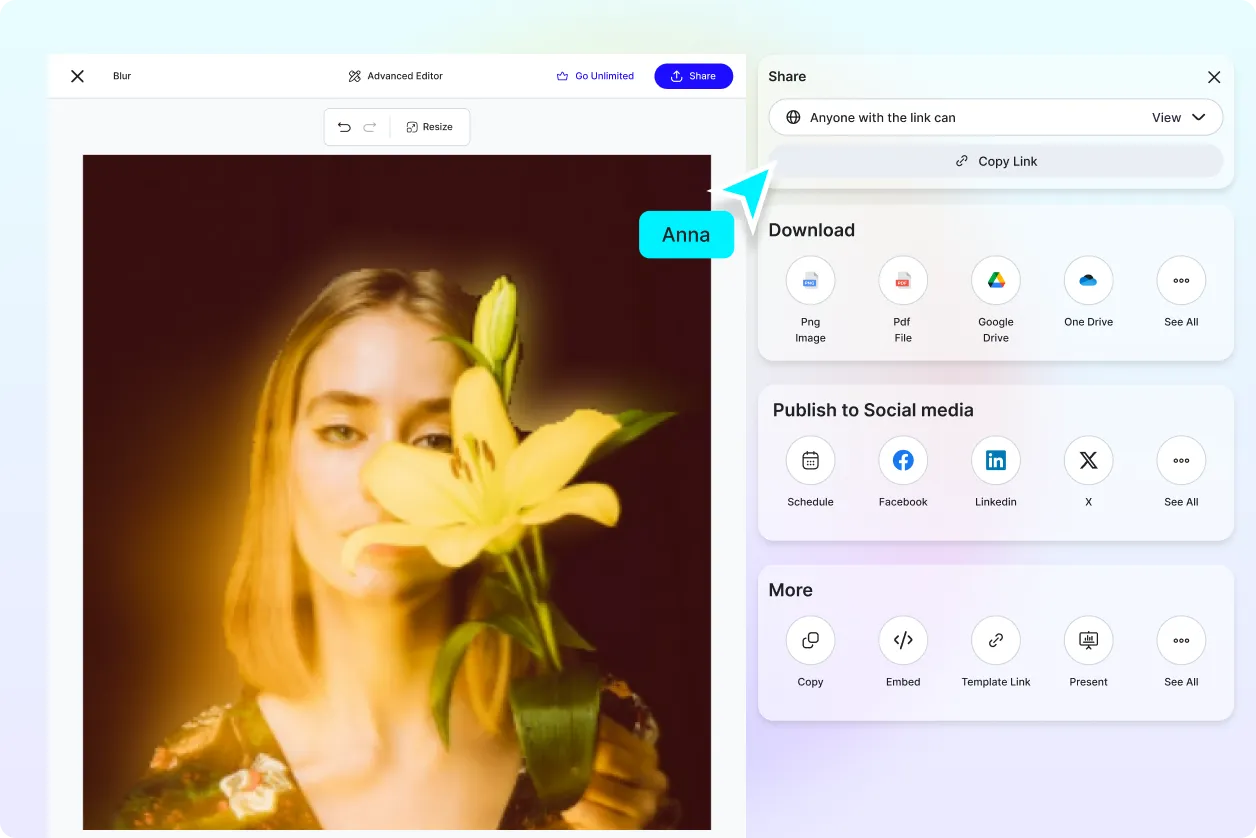Save to One Drive
1256x838 pixels.
(1088, 281)
